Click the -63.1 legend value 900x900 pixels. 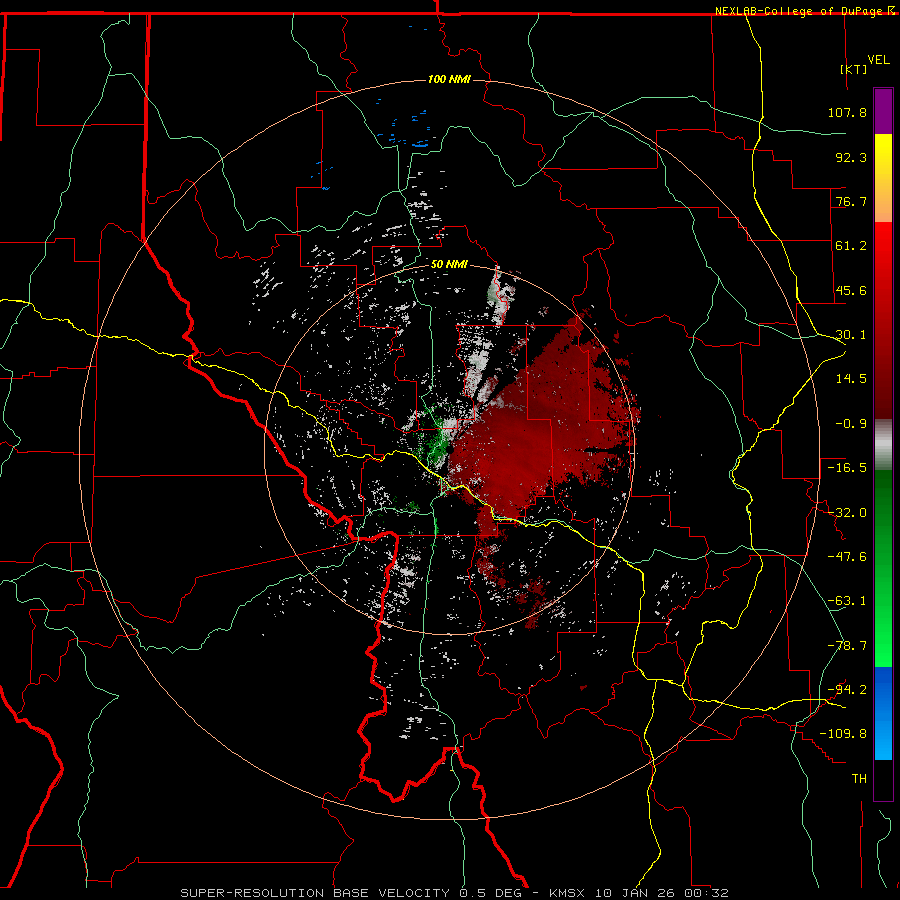click(847, 601)
